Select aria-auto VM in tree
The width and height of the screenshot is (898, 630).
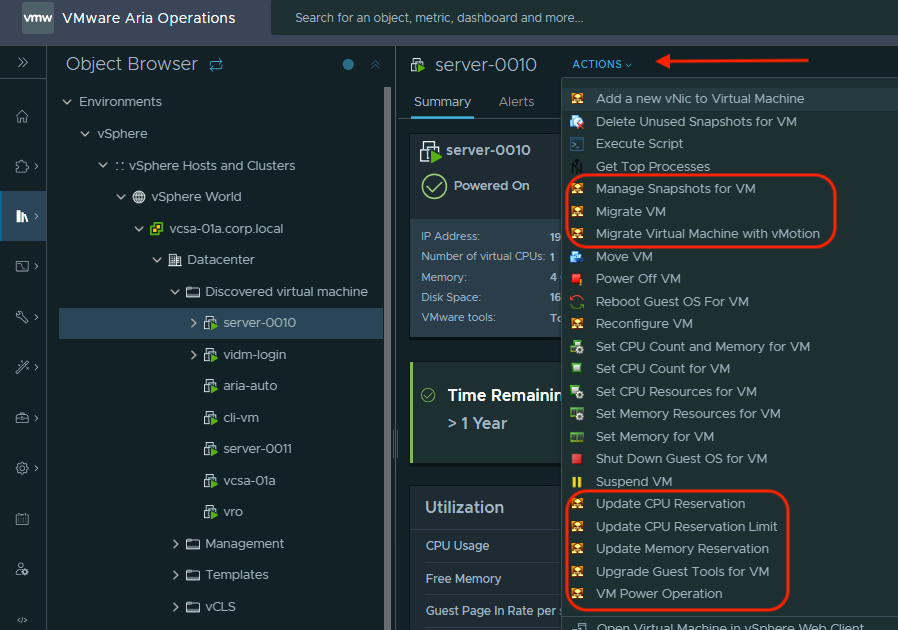250,386
